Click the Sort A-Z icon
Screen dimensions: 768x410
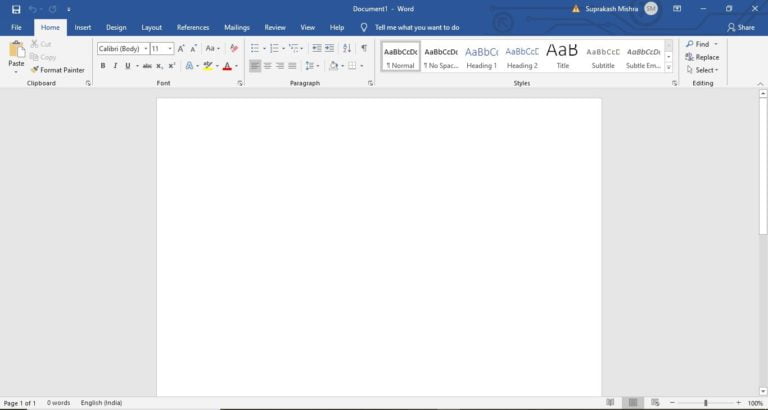coord(347,48)
